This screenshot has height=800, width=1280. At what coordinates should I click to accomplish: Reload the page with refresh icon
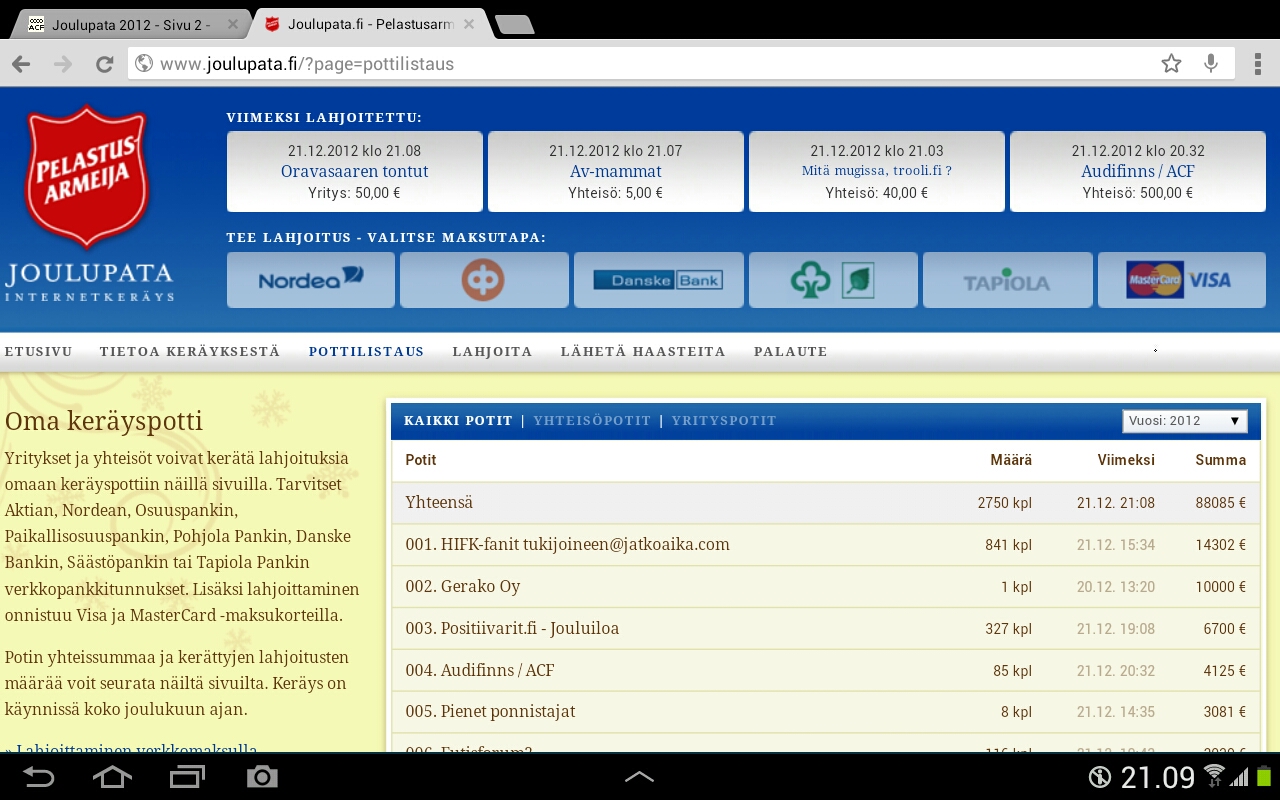[x=104, y=64]
